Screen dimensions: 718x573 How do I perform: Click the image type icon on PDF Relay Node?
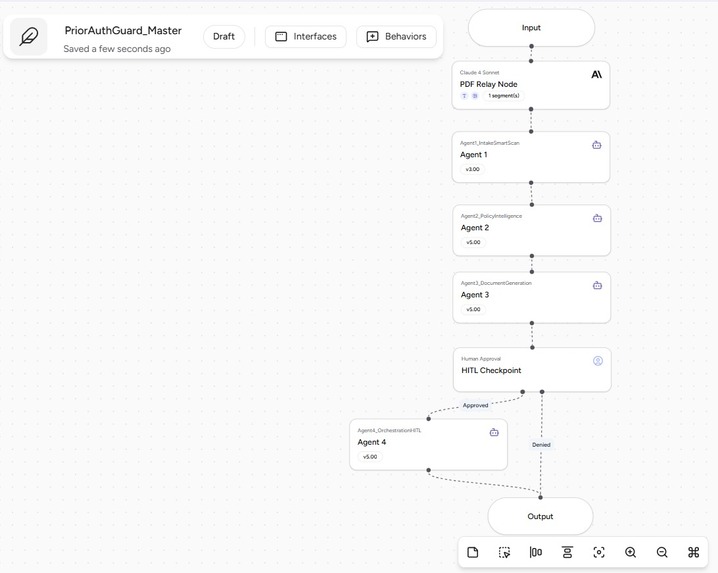(x=475, y=96)
